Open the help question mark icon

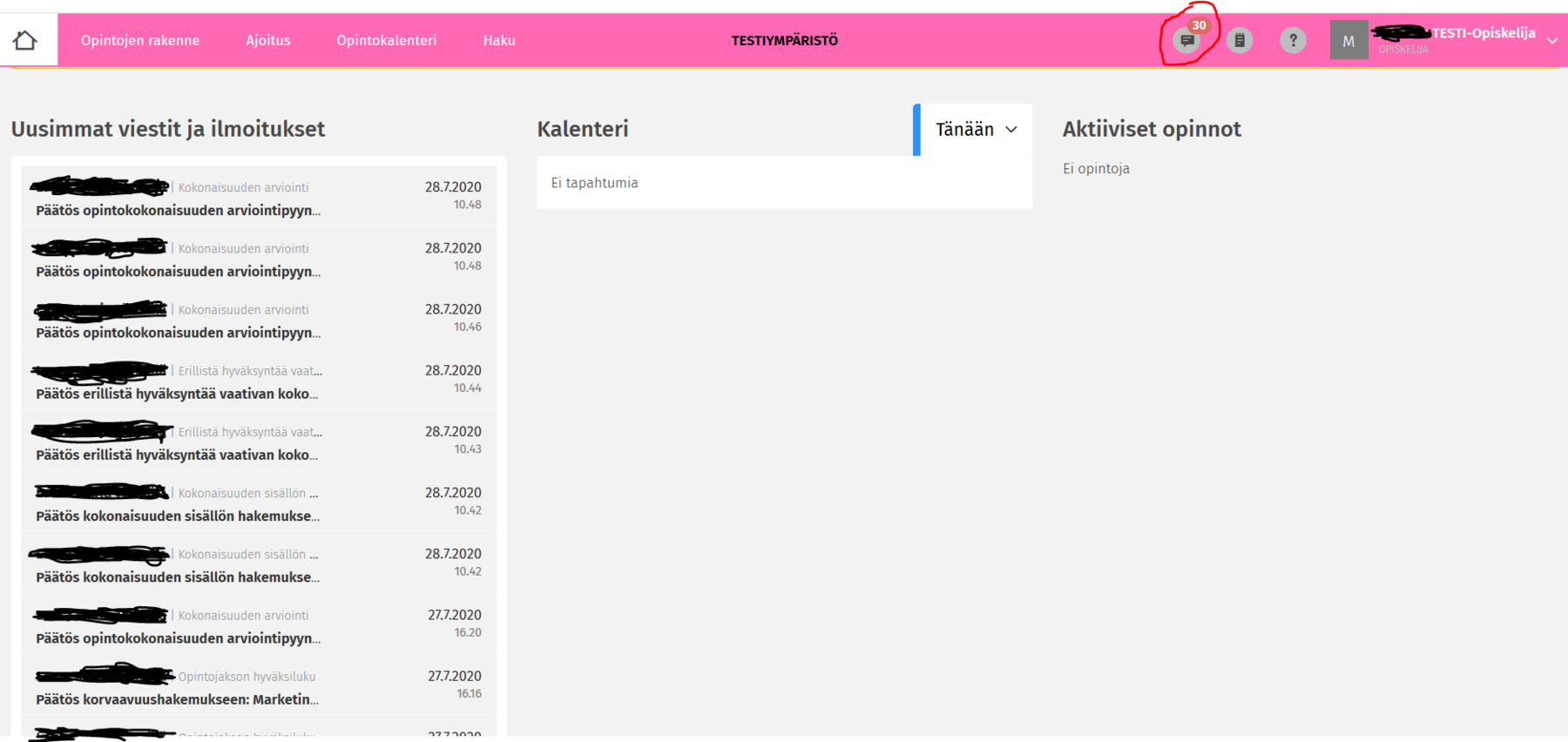click(x=1293, y=40)
